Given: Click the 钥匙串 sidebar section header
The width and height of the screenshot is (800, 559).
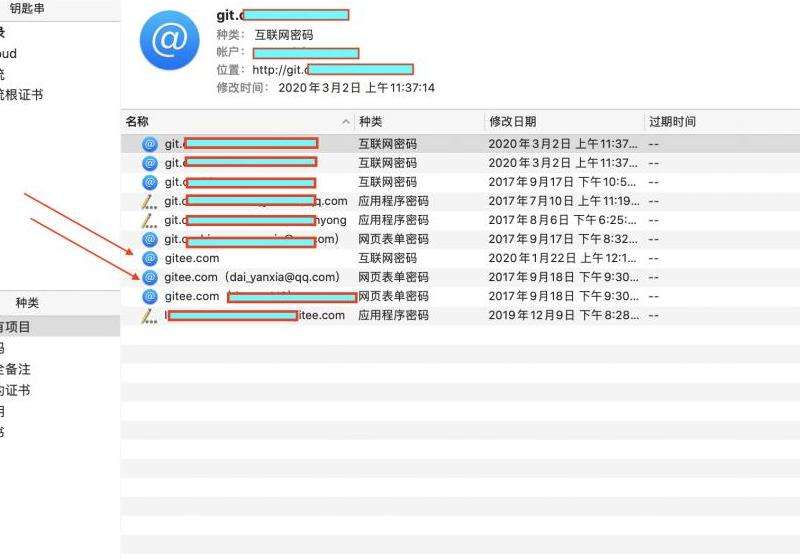Looking at the screenshot, I should pos(27,9).
